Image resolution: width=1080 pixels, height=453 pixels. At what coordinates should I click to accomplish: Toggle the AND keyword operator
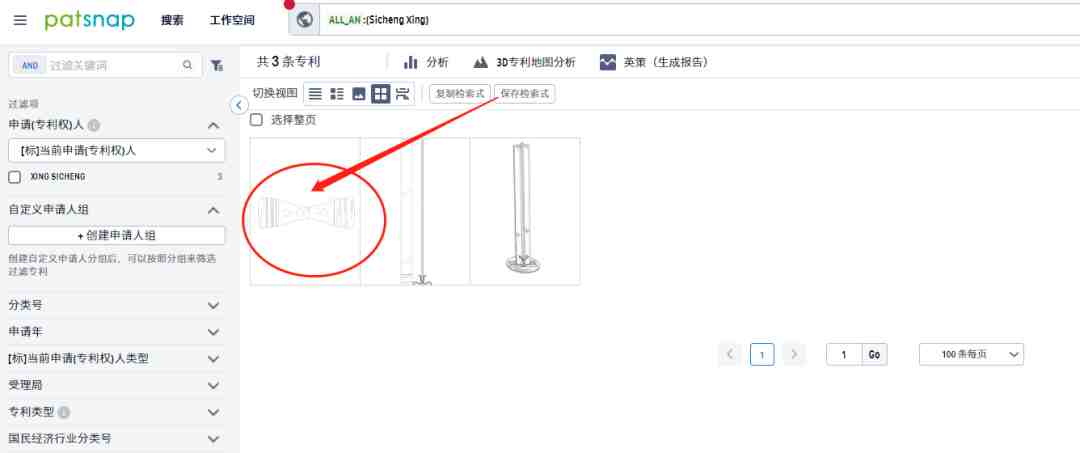point(30,65)
